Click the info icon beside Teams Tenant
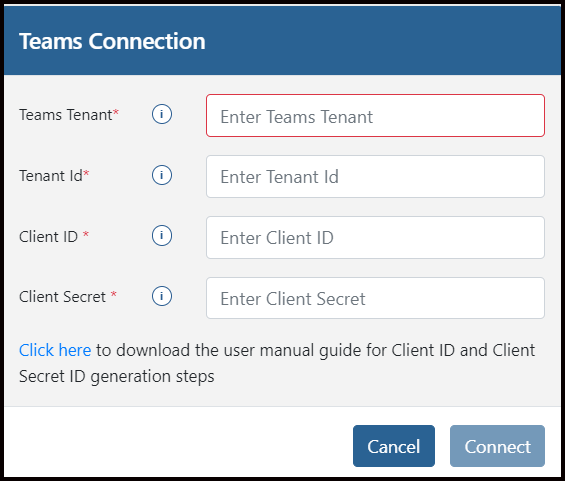Screen dimensions: 565x481 tap(162, 114)
